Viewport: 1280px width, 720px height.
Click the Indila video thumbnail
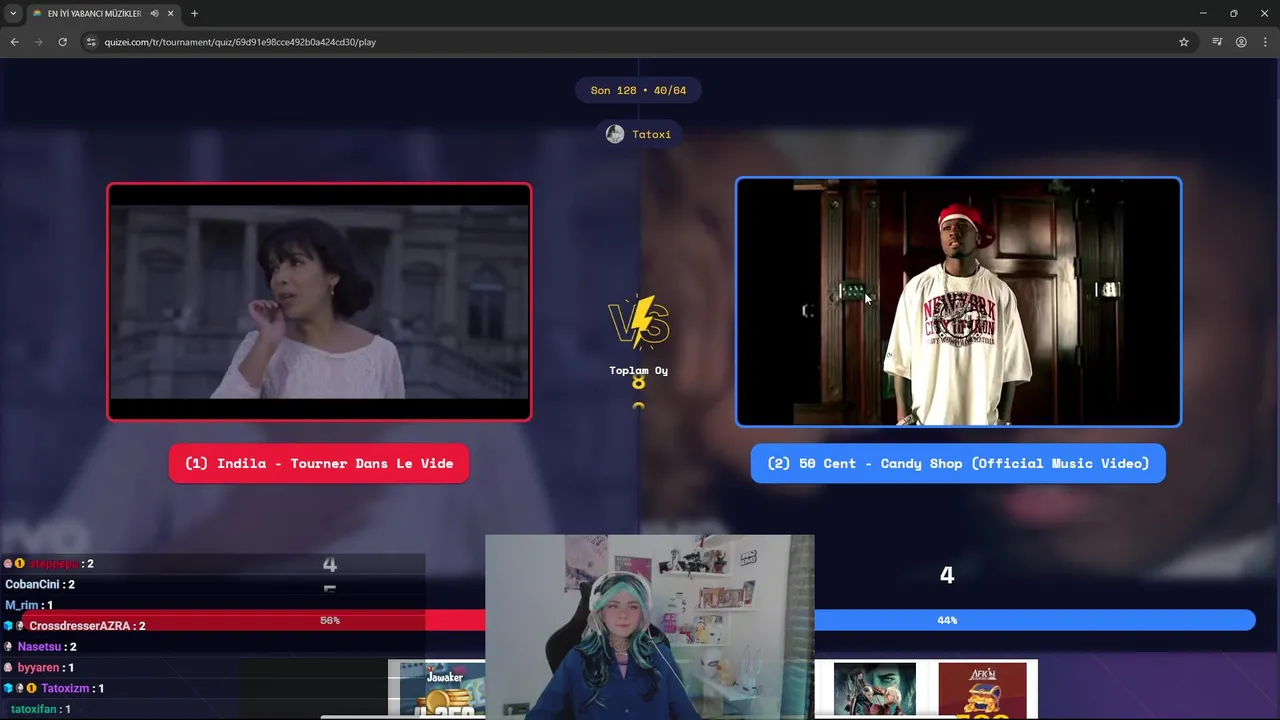click(319, 302)
